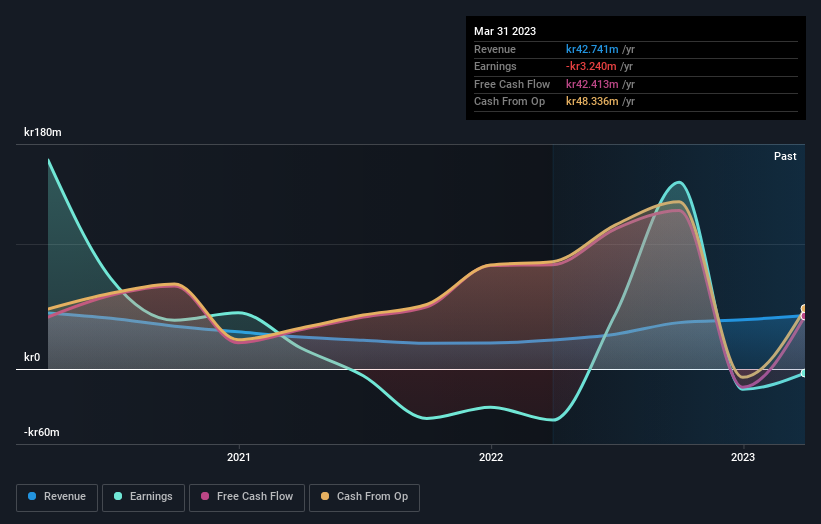Viewport: 821px width, 524px height.
Task: Click the teal Earnings end point marker
Action: pyautogui.click(x=804, y=373)
